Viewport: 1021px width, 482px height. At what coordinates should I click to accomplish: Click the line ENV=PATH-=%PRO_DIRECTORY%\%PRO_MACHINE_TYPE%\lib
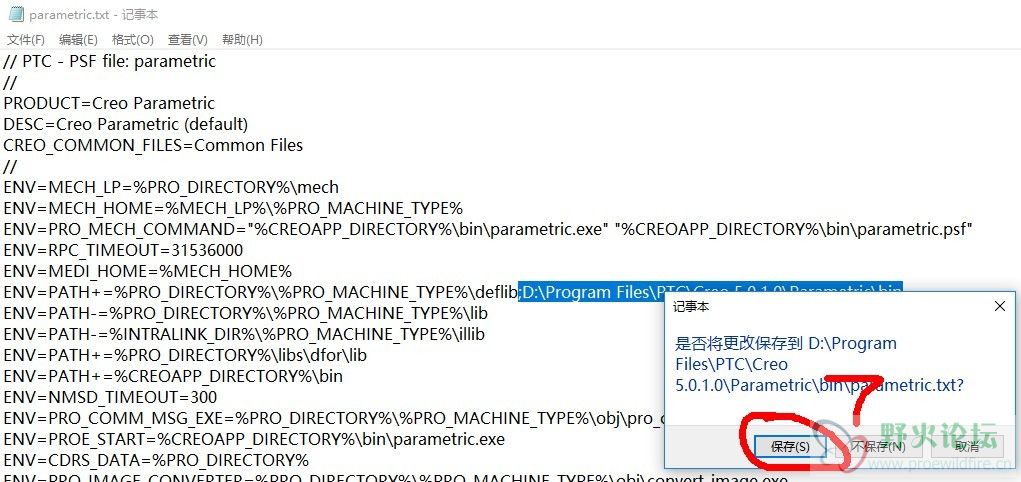[245, 313]
